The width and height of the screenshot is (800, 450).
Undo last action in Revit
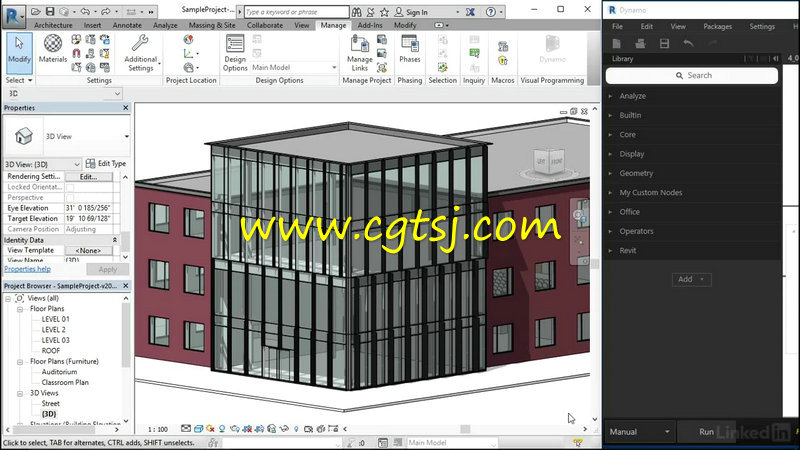[x=85, y=12]
